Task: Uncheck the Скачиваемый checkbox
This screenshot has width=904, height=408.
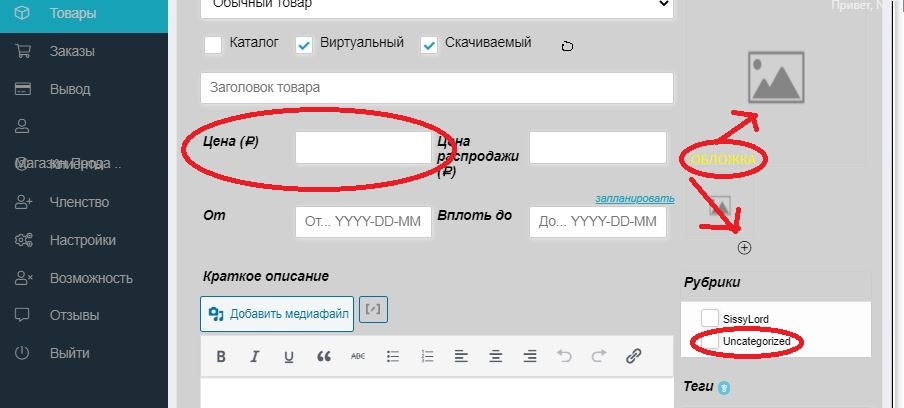Action: coord(430,45)
